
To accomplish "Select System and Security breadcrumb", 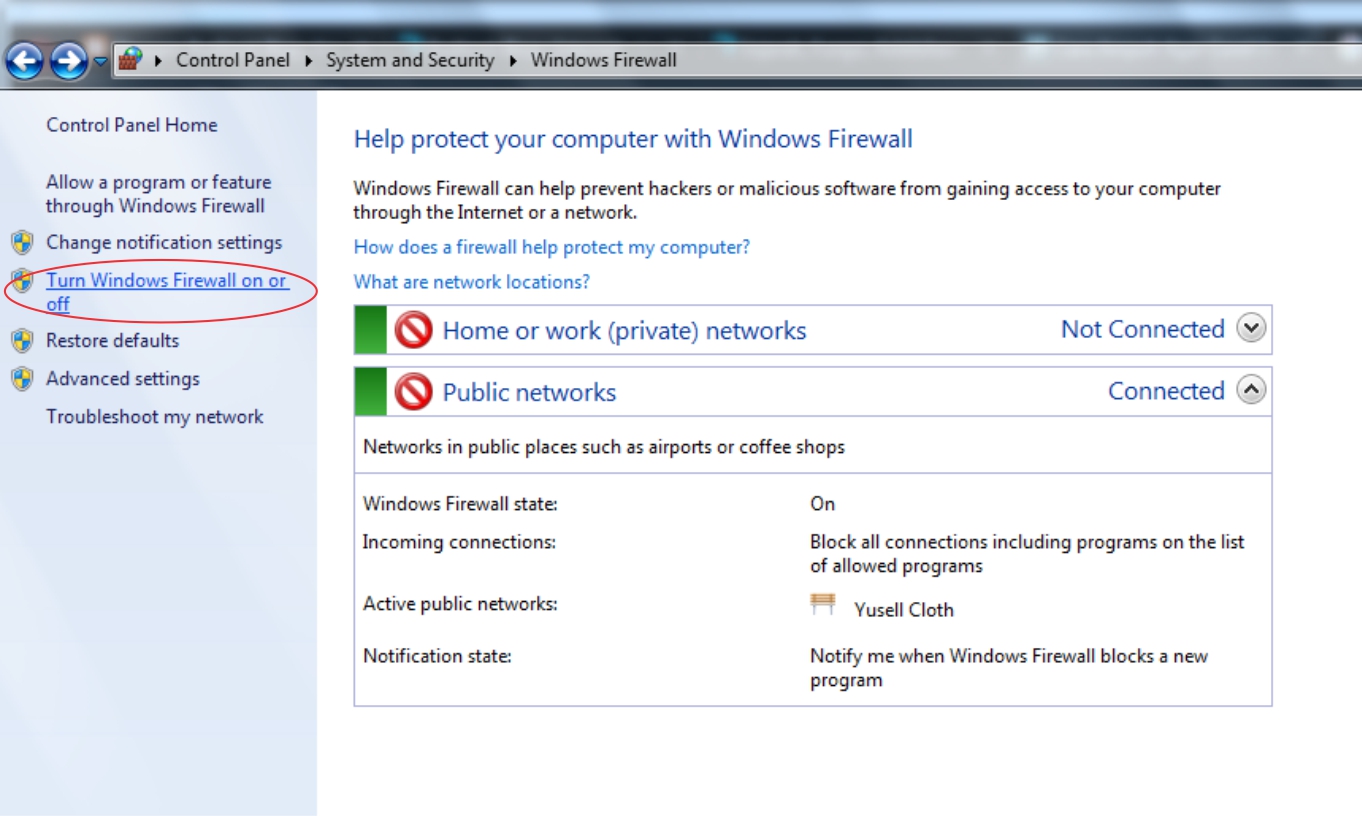I will click(410, 60).
